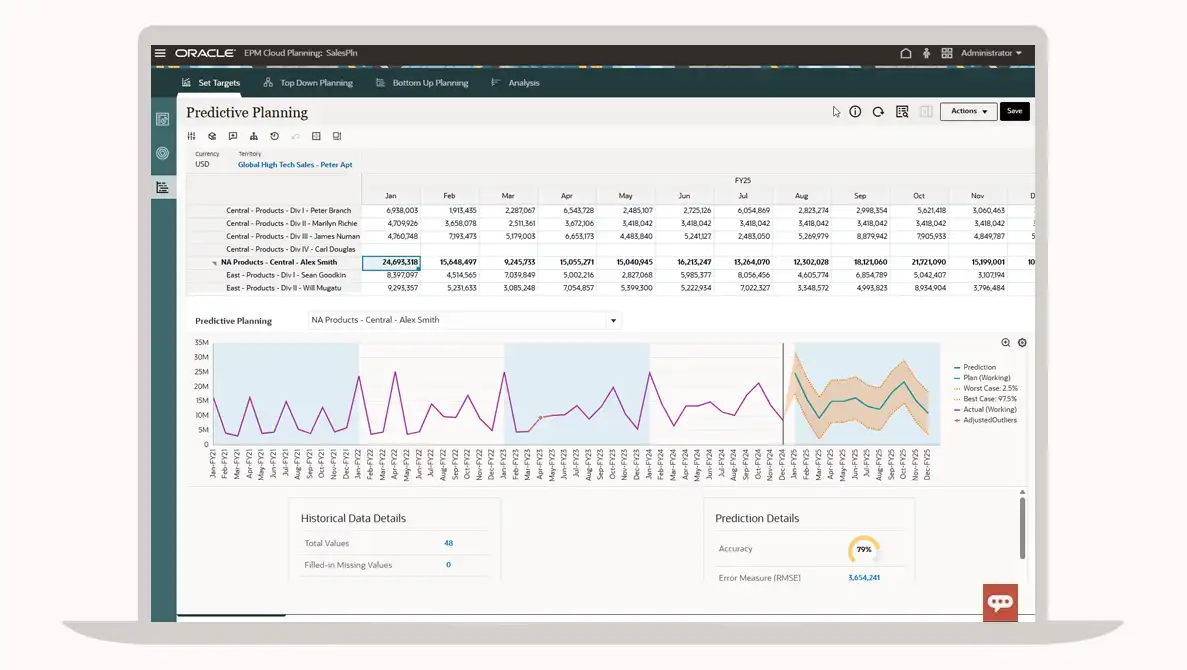Click the history clock toolbar icon

pos(275,136)
